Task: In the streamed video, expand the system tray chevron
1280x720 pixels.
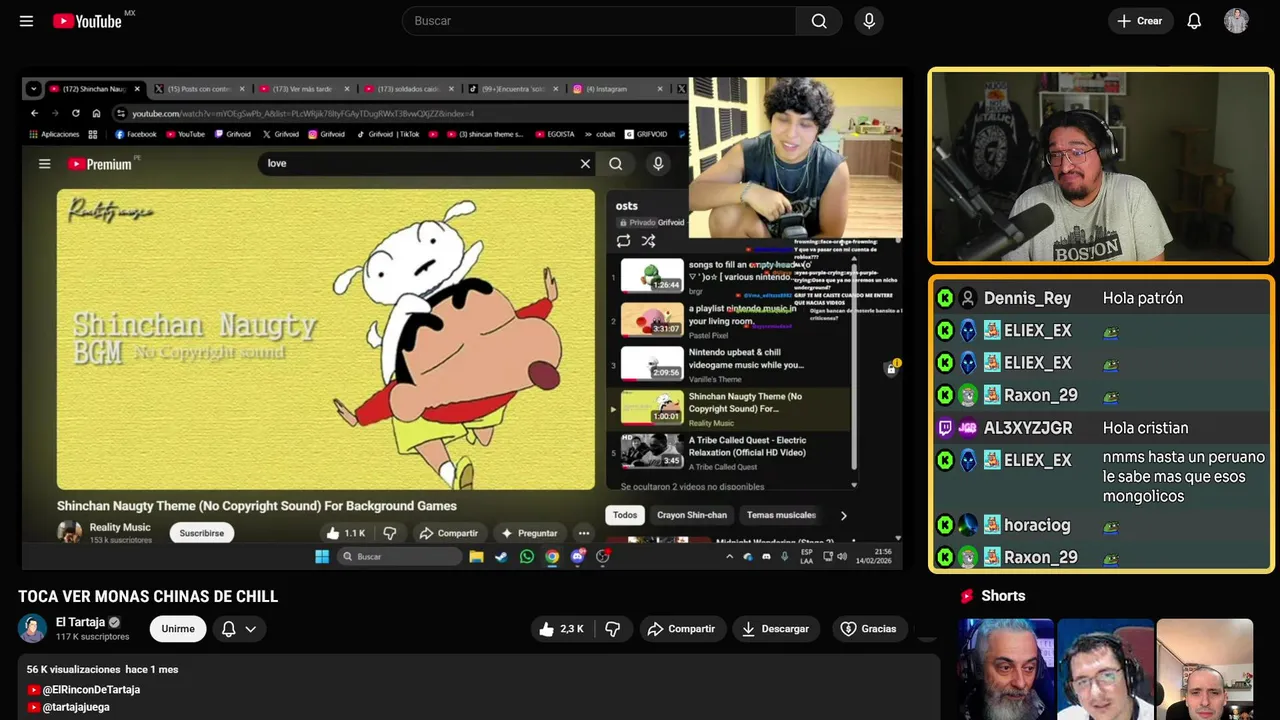Action: click(729, 557)
